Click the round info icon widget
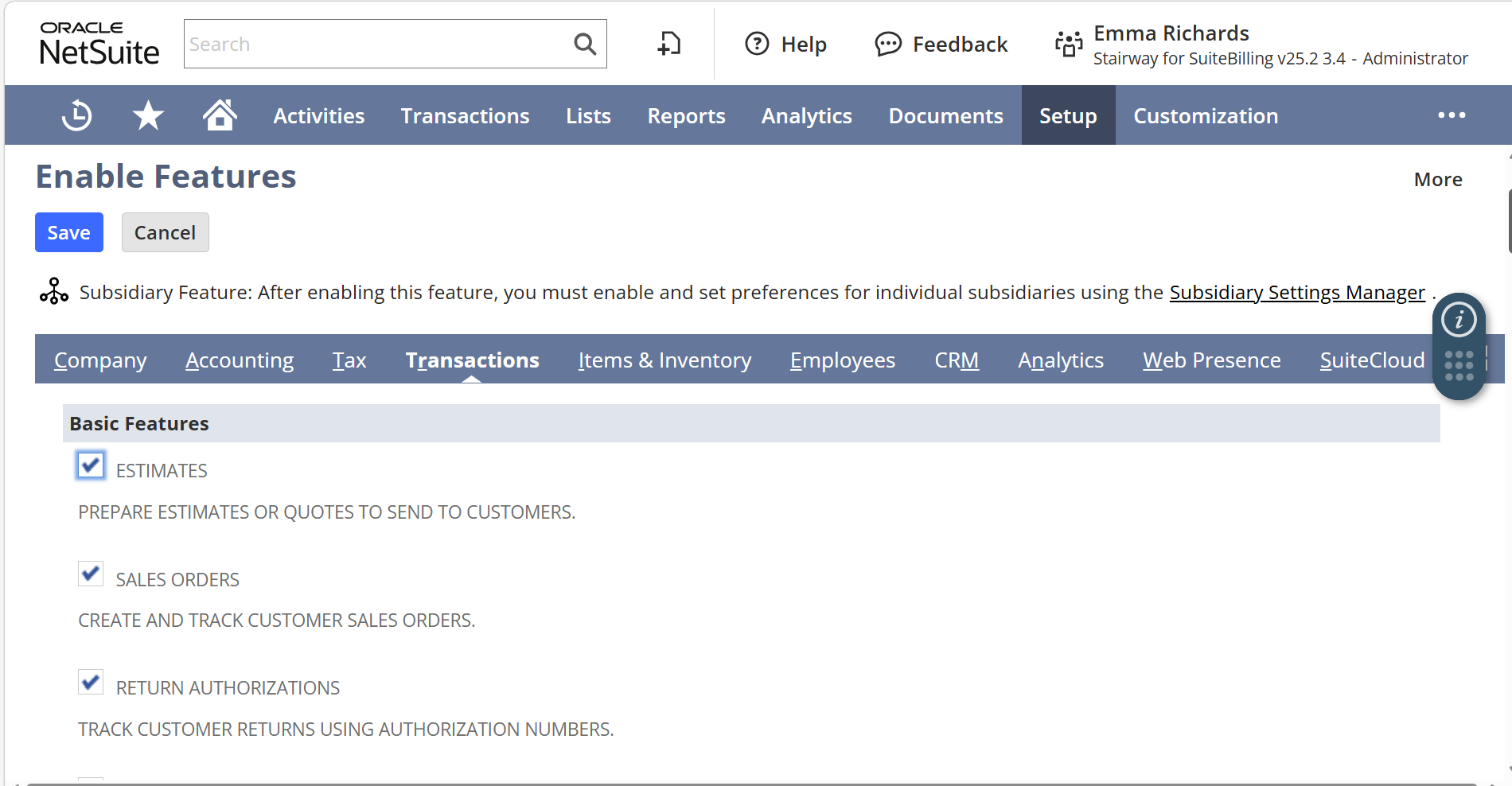Viewport: 1512px width, 786px height. 1459,321
